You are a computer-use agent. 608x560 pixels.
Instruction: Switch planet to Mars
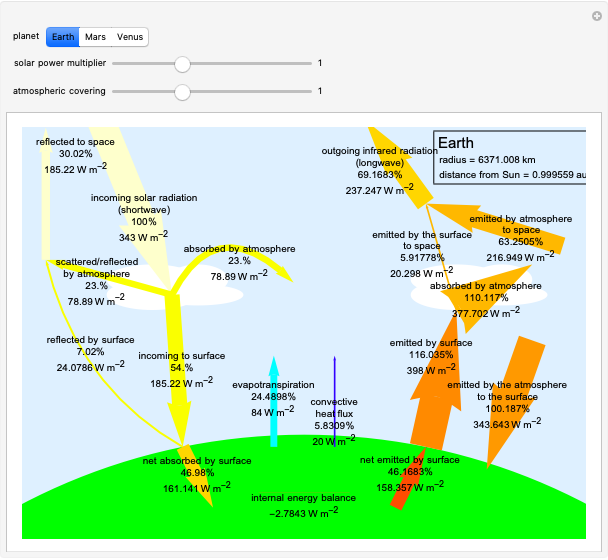(x=96, y=37)
